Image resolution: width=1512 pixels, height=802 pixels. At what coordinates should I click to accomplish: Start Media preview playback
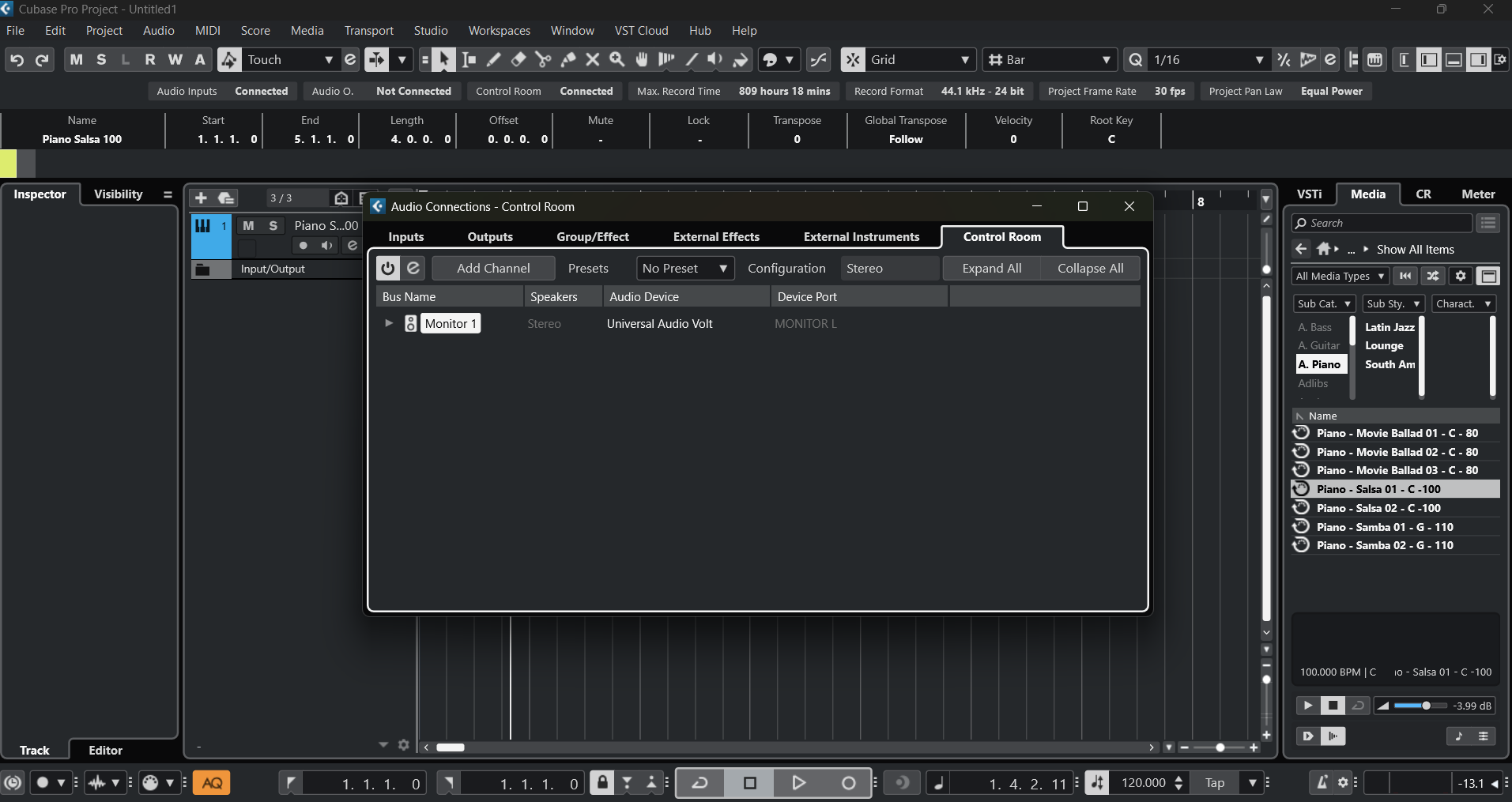[1308, 706]
